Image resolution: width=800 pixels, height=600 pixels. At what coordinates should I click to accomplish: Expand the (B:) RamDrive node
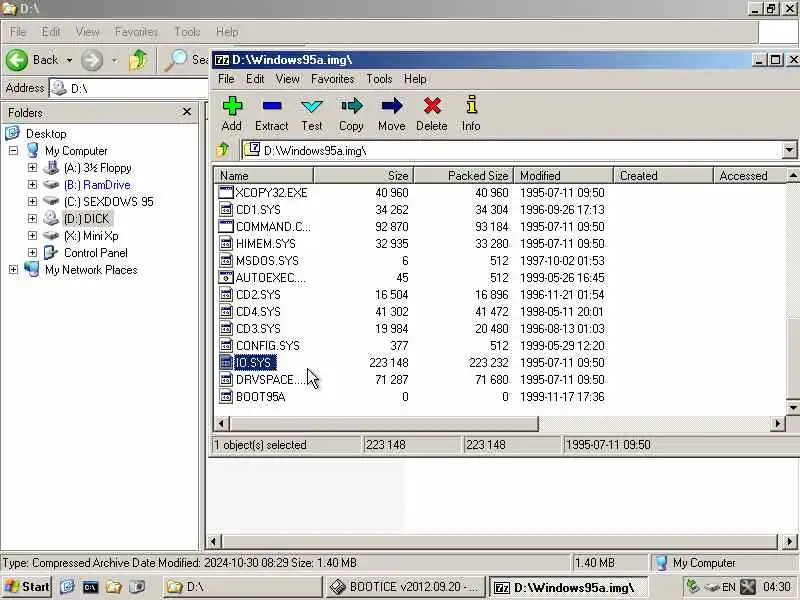(32, 184)
